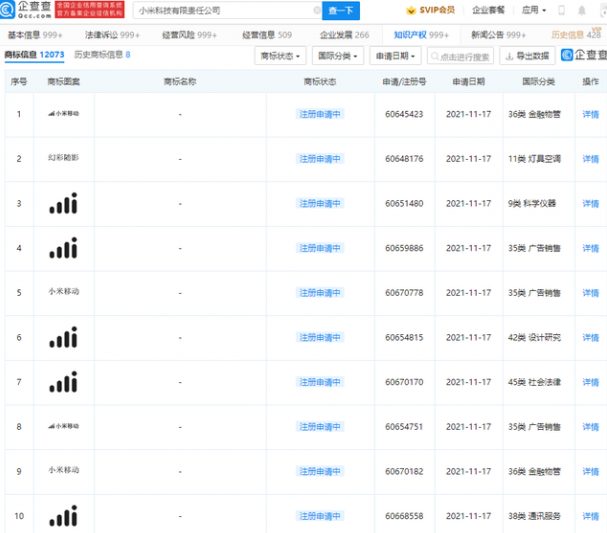Screen dimensions: 607x533
Task: Click the Qcc.com logo icon
Action: 7,9
